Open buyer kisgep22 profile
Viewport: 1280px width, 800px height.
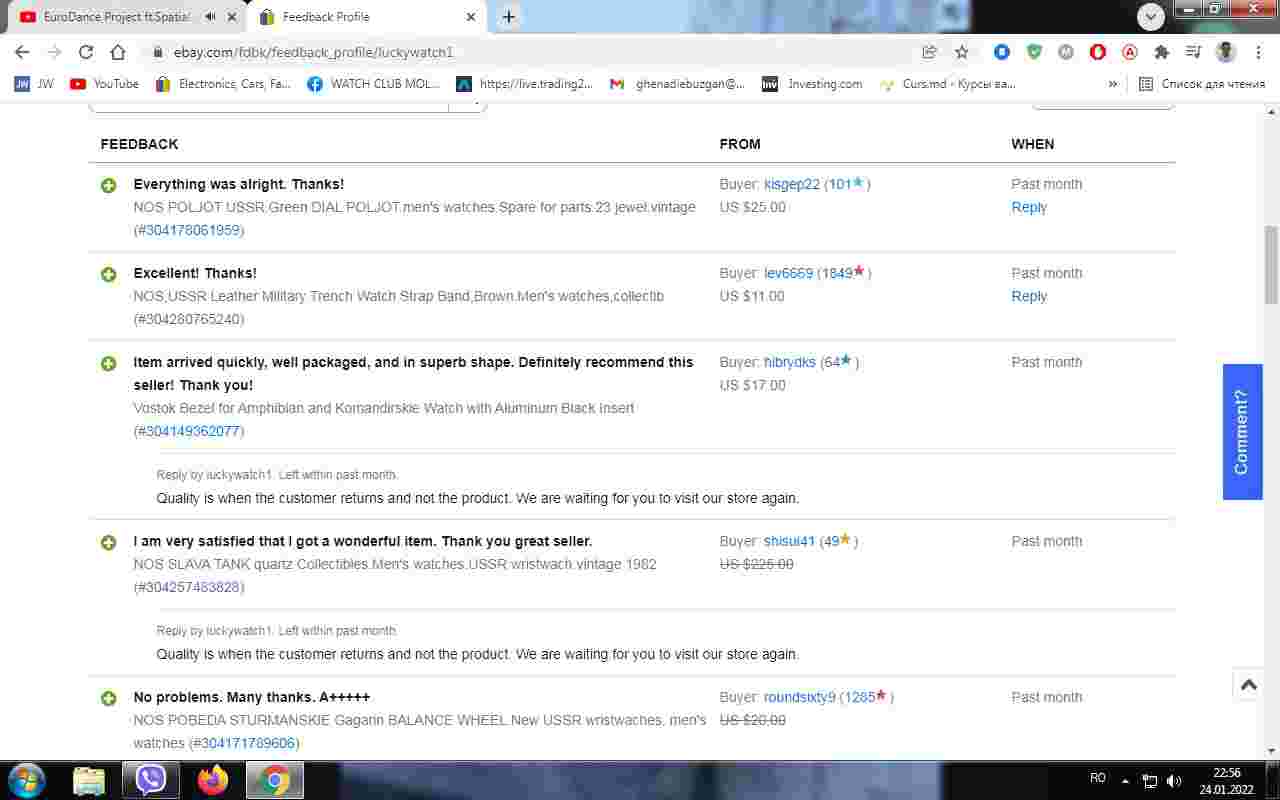click(792, 184)
